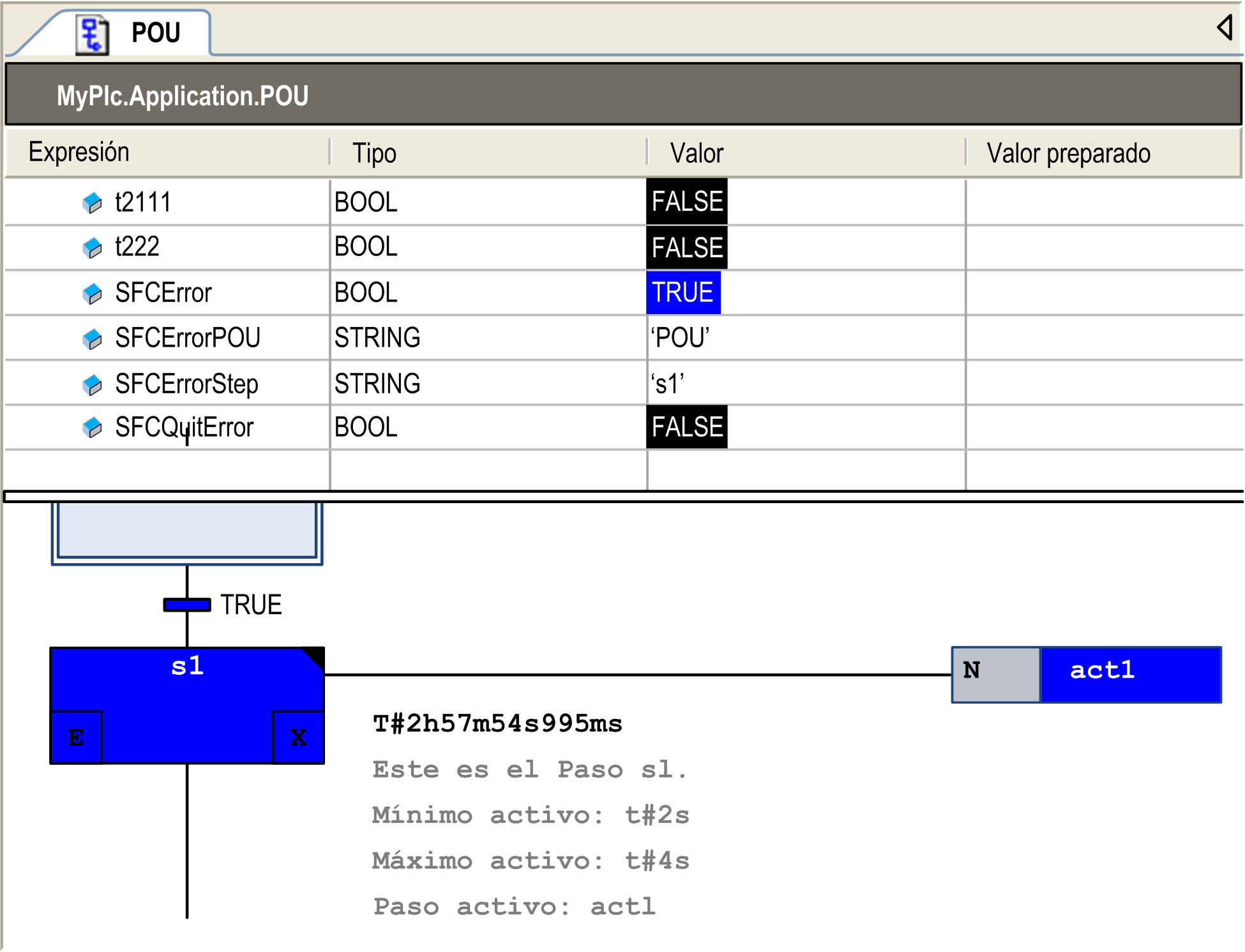The image size is (1245, 952).
Task: Click the TRUE transition bar above s1
Action: pos(187,604)
